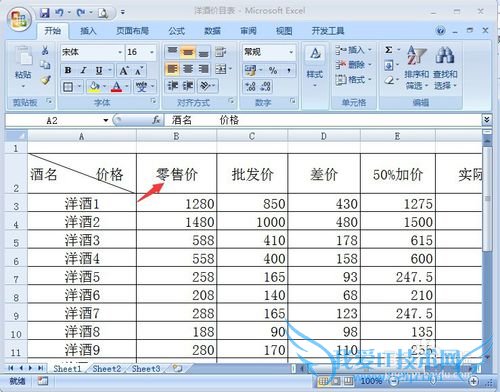Save the workbook from quick access toolbar
The height and width of the screenshot is (392, 500).
[45, 13]
